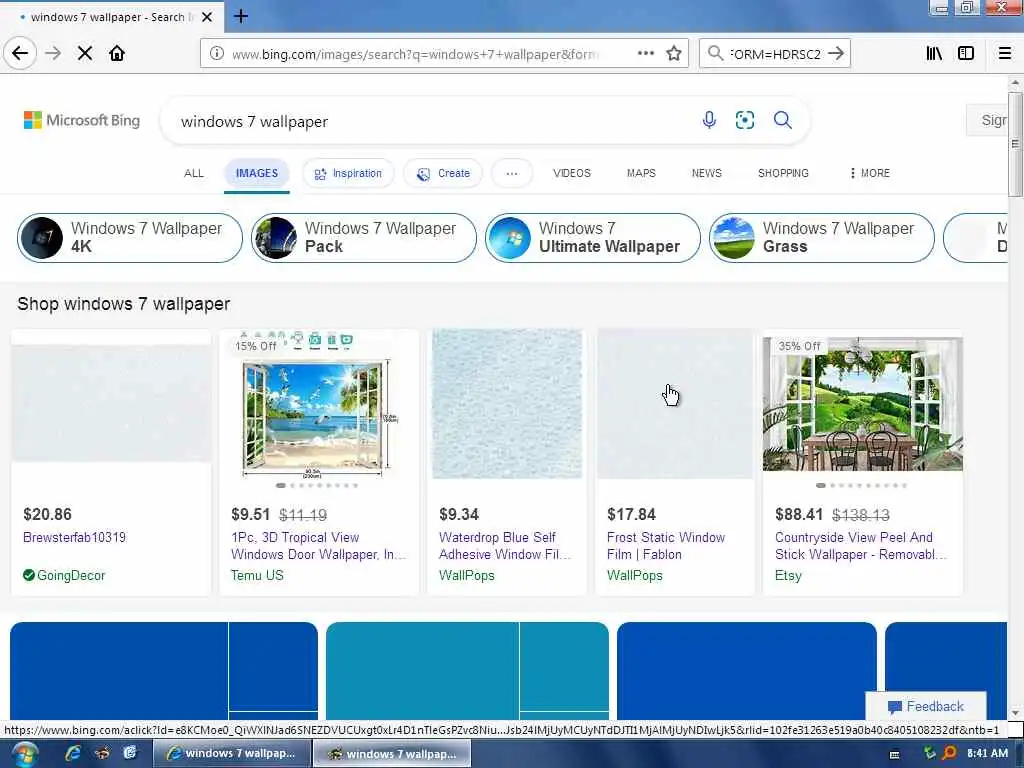Start voice search with the microphone icon

coord(709,120)
